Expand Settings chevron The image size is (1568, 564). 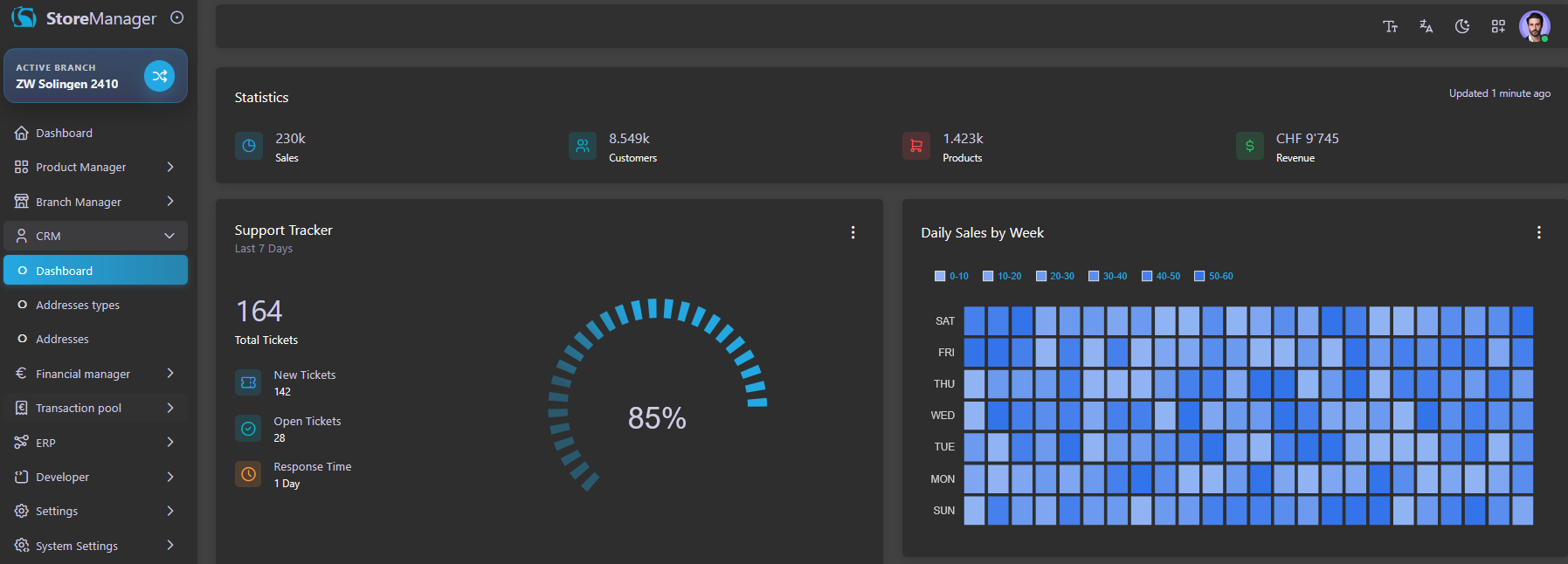tap(170, 511)
